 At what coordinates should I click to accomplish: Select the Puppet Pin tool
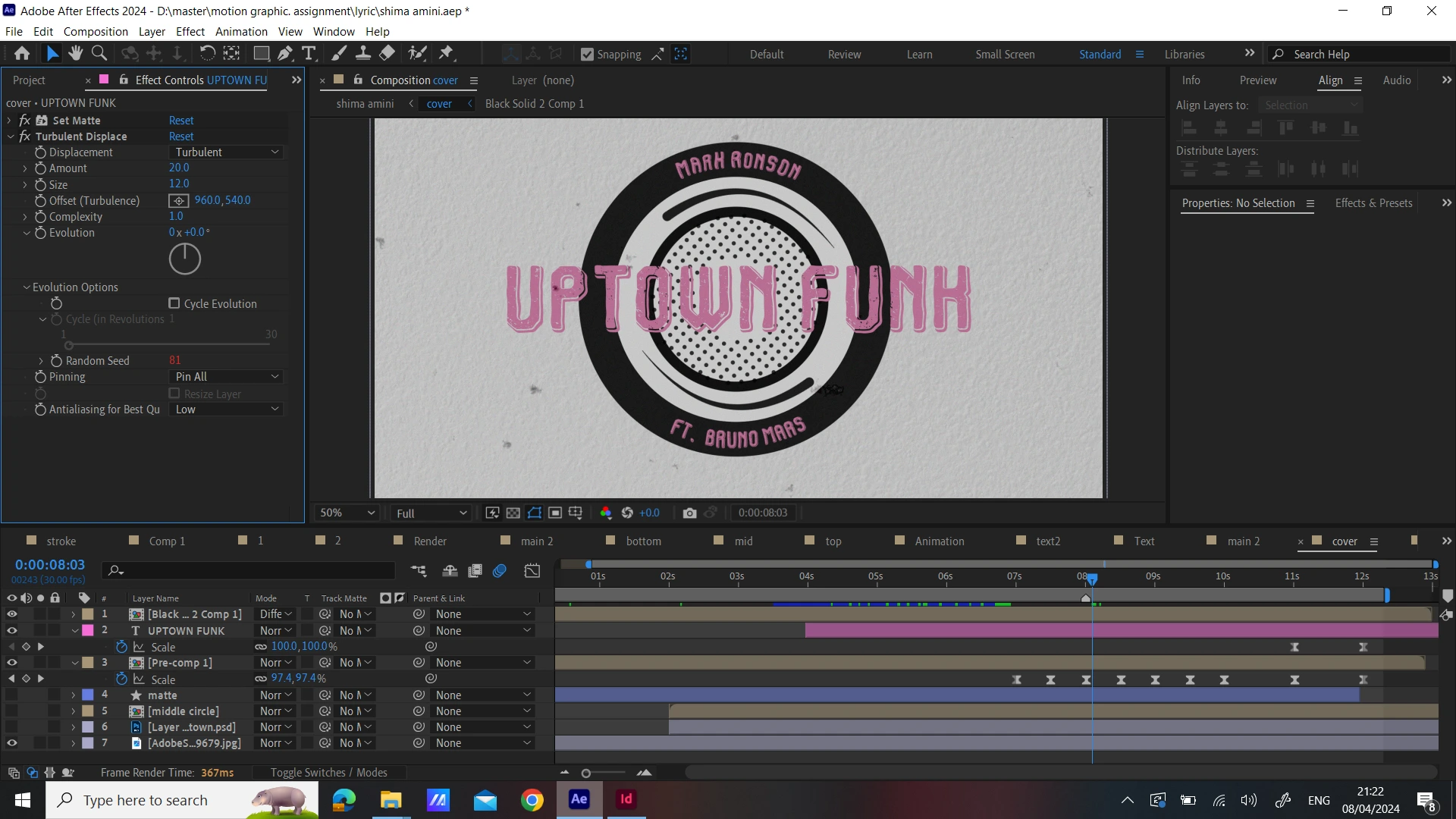click(446, 54)
